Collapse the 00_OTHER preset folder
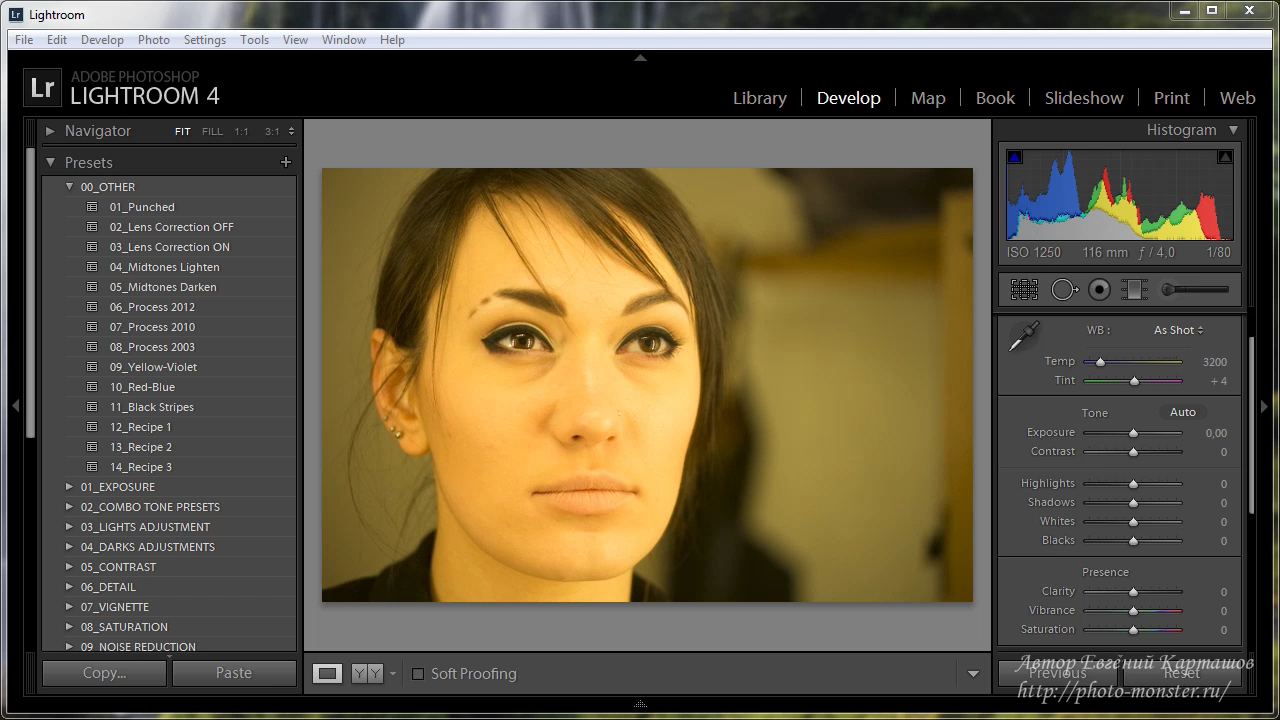Viewport: 1280px width, 720px height. click(69, 187)
